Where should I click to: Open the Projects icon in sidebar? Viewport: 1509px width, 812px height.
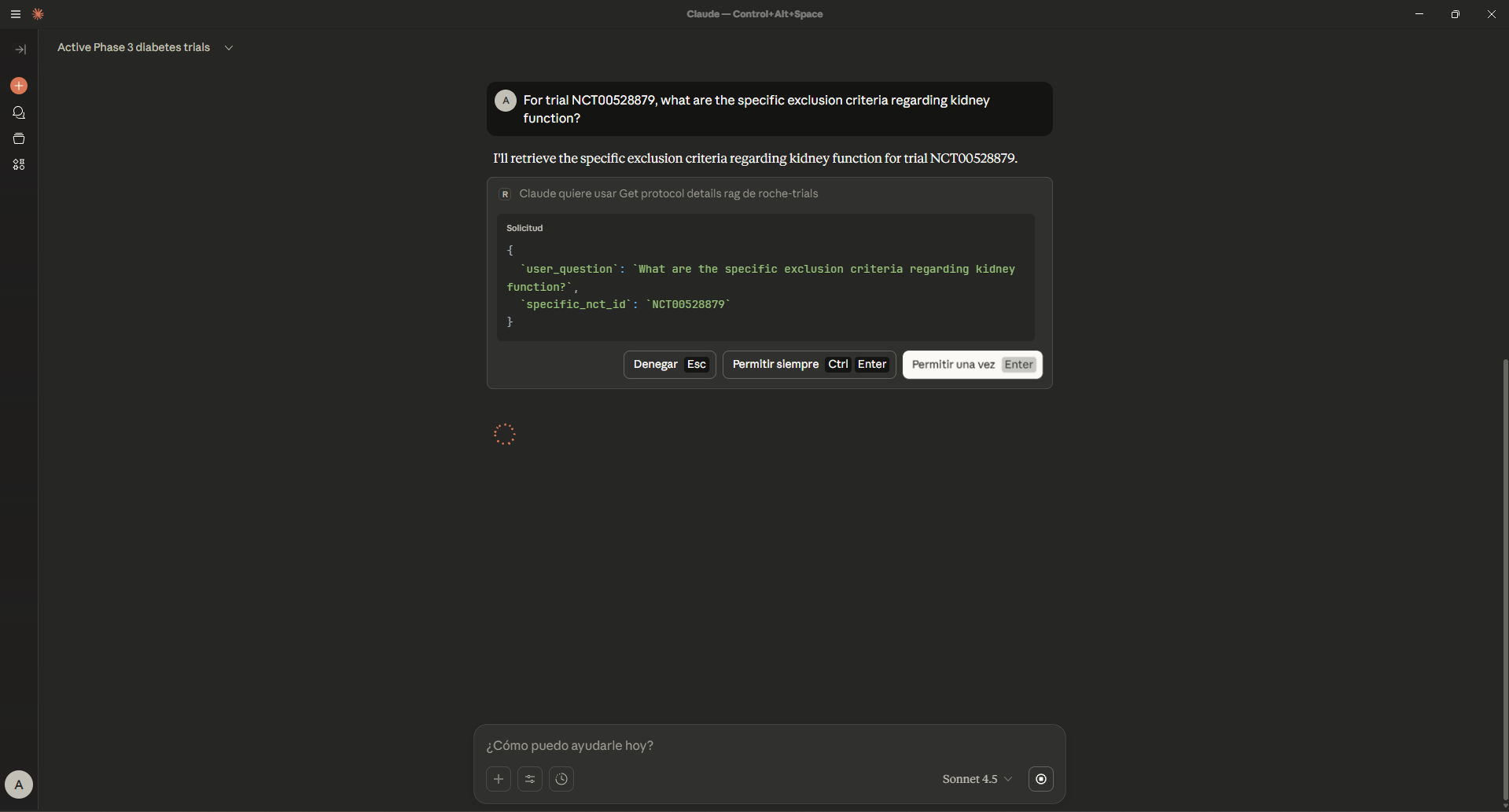coord(19,139)
